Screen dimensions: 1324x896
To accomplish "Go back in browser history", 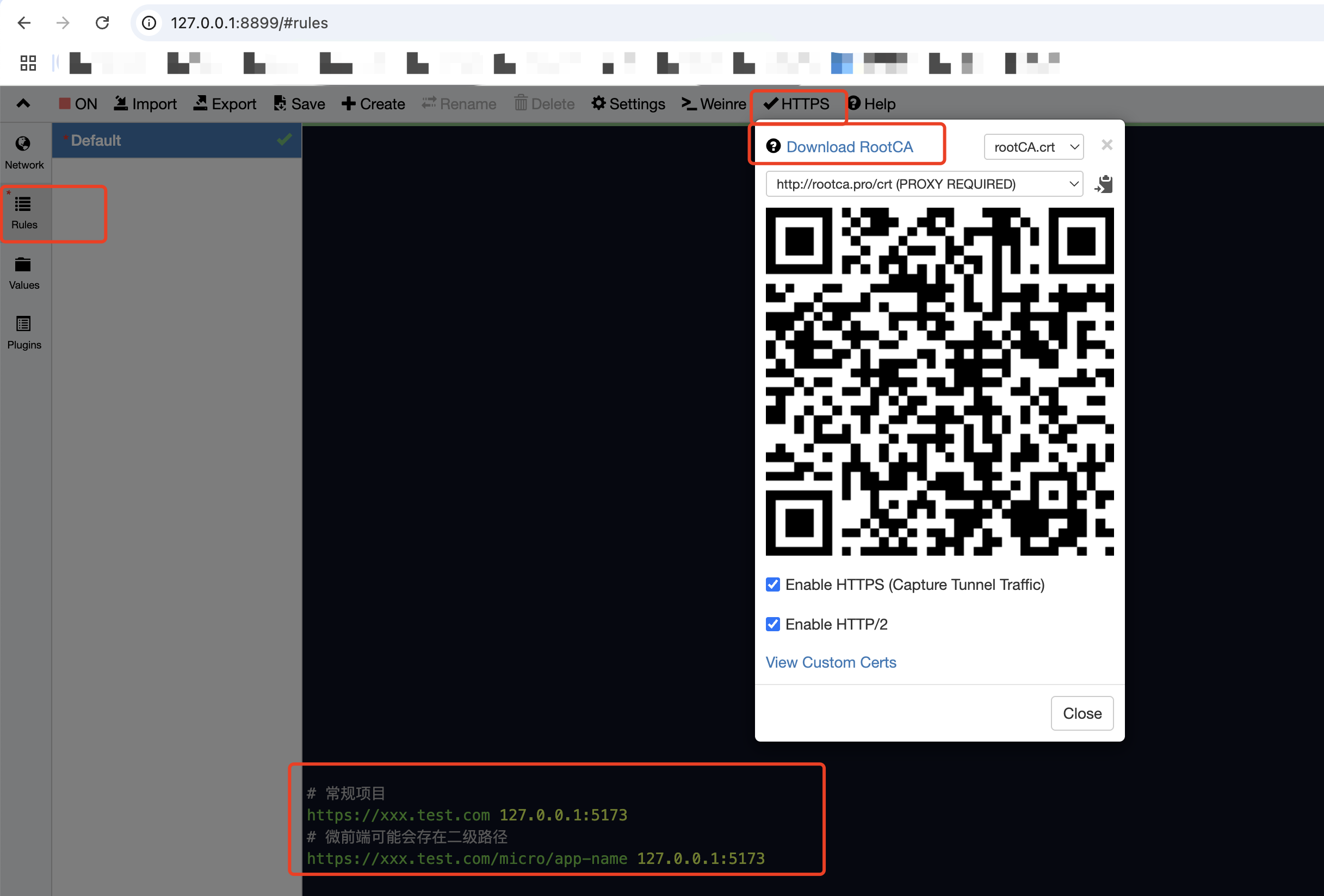I will pyautogui.click(x=24, y=23).
